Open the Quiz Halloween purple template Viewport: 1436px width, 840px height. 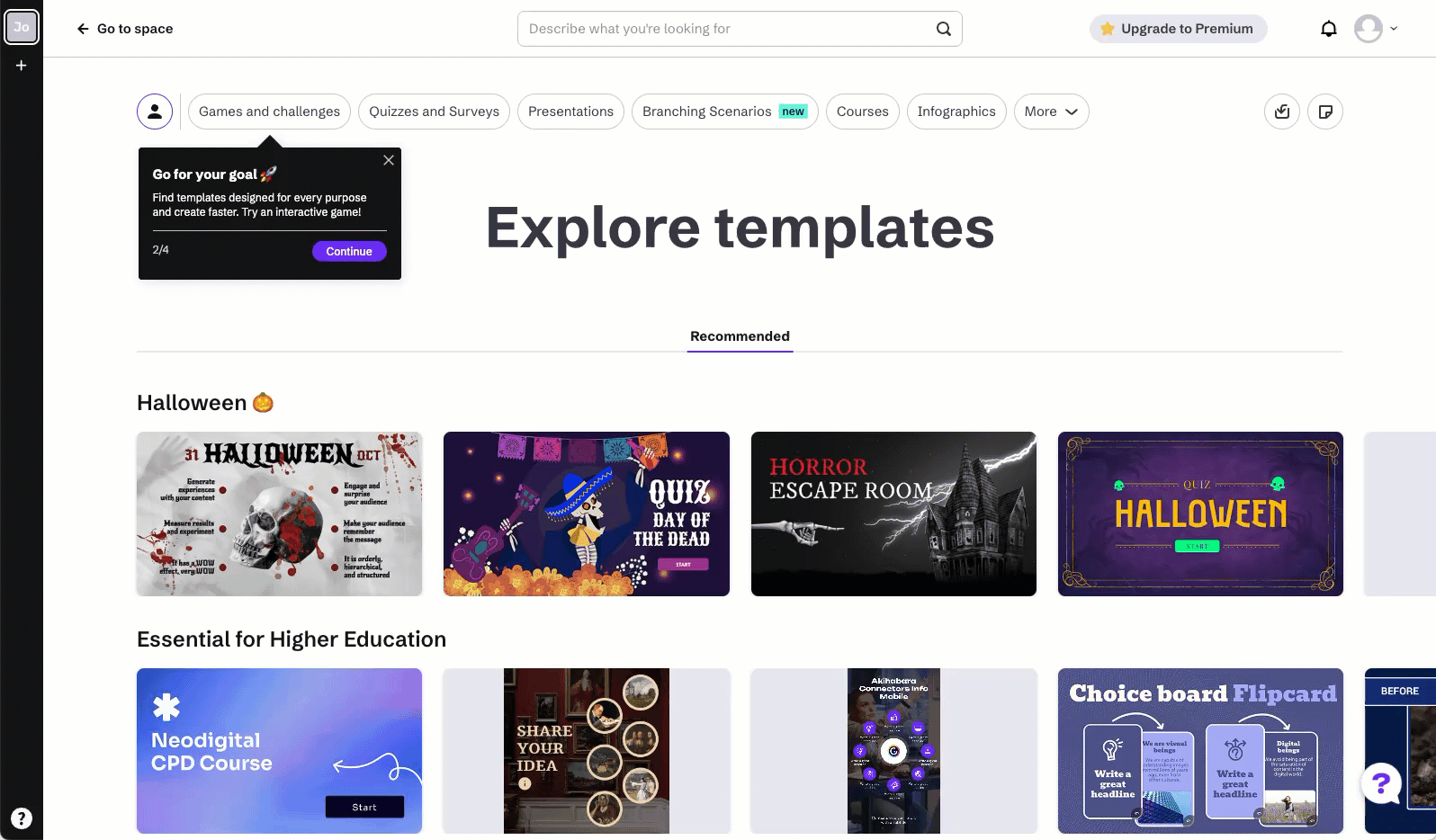point(1200,514)
